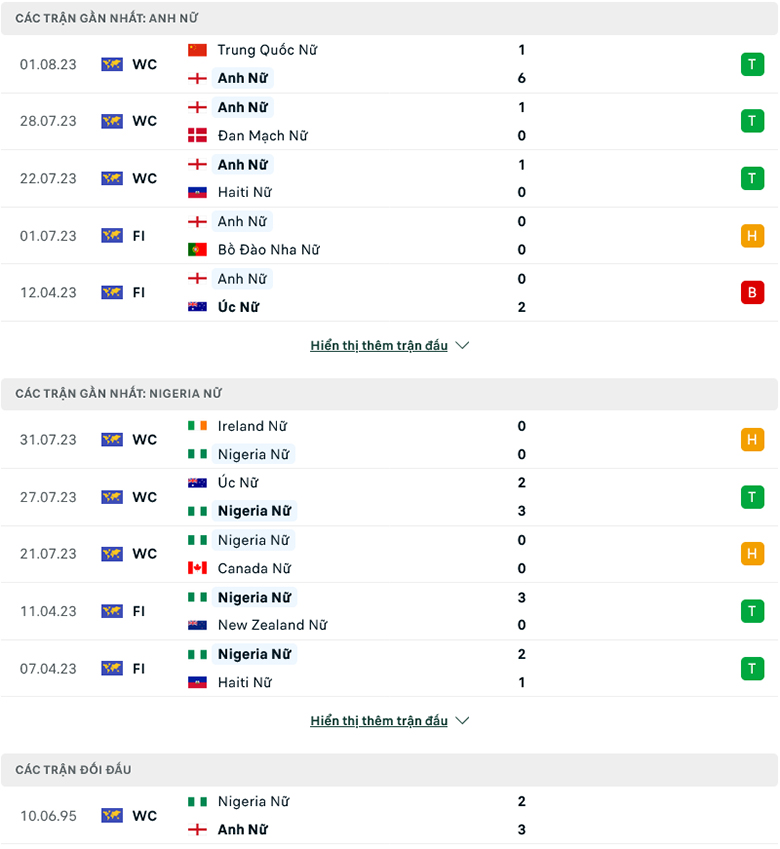Open the Haiti Nữ link in 22.07.23 match
Viewport: 780px width, 849px height.
pos(244,192)
